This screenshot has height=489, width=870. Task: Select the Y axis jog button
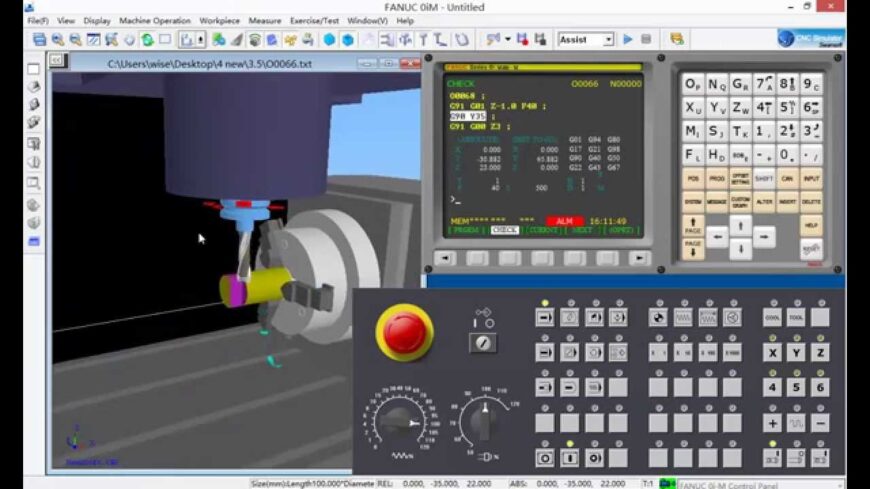pos(796,352)
